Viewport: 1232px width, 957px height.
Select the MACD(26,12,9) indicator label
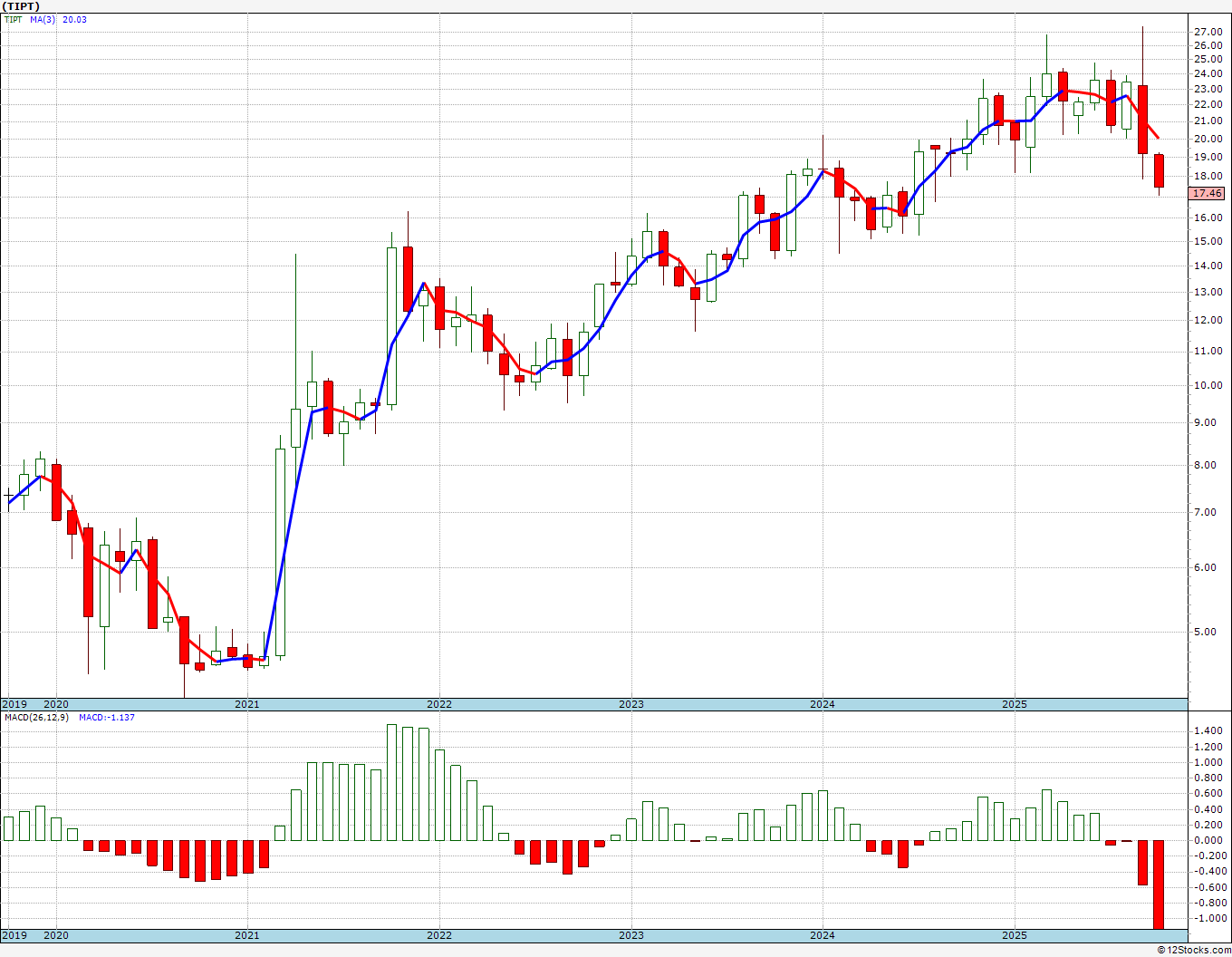click(36, 717)
